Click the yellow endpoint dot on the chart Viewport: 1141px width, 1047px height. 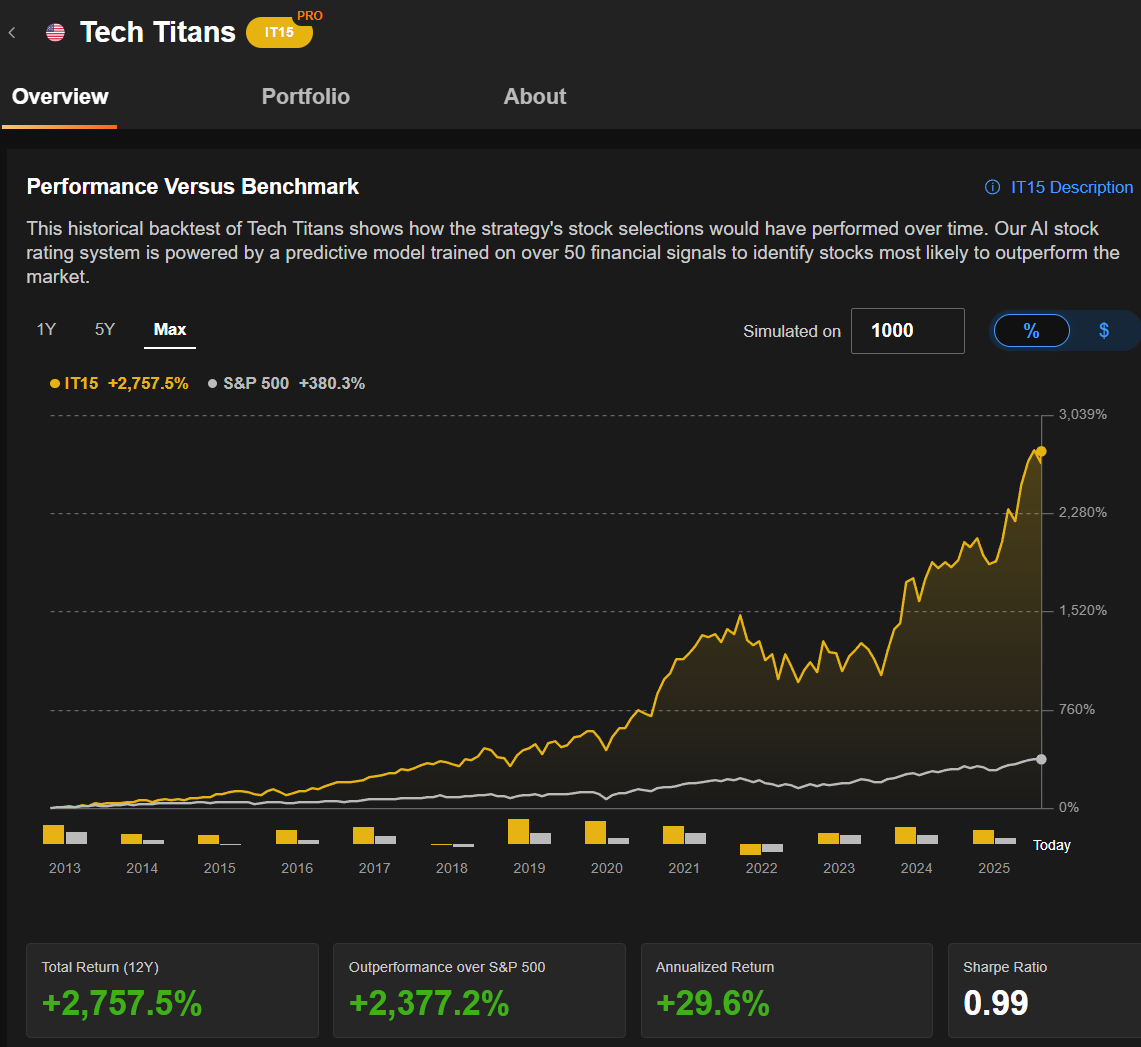pos(1040,452)
